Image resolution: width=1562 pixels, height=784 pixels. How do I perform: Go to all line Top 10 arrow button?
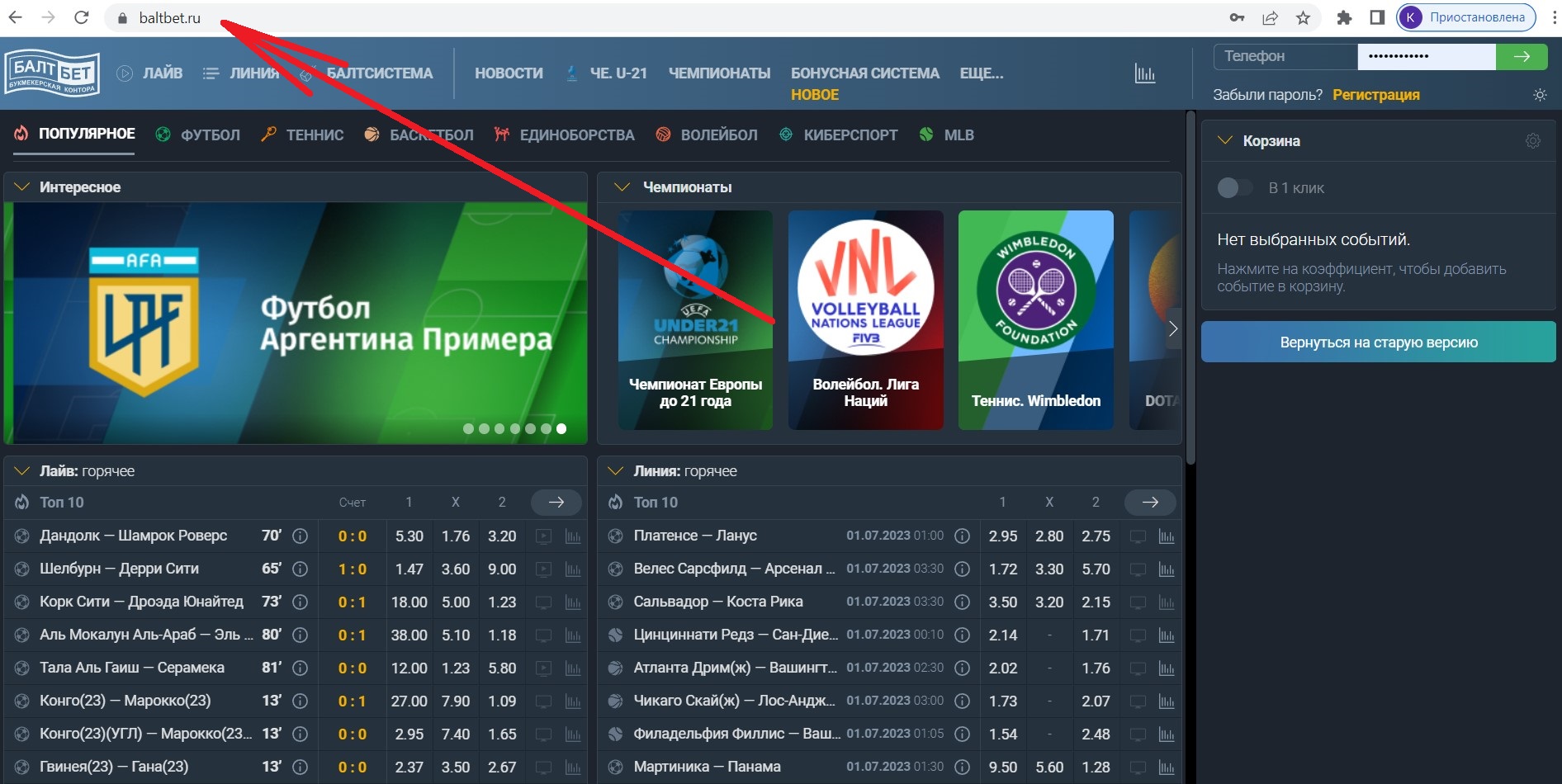1150,502
